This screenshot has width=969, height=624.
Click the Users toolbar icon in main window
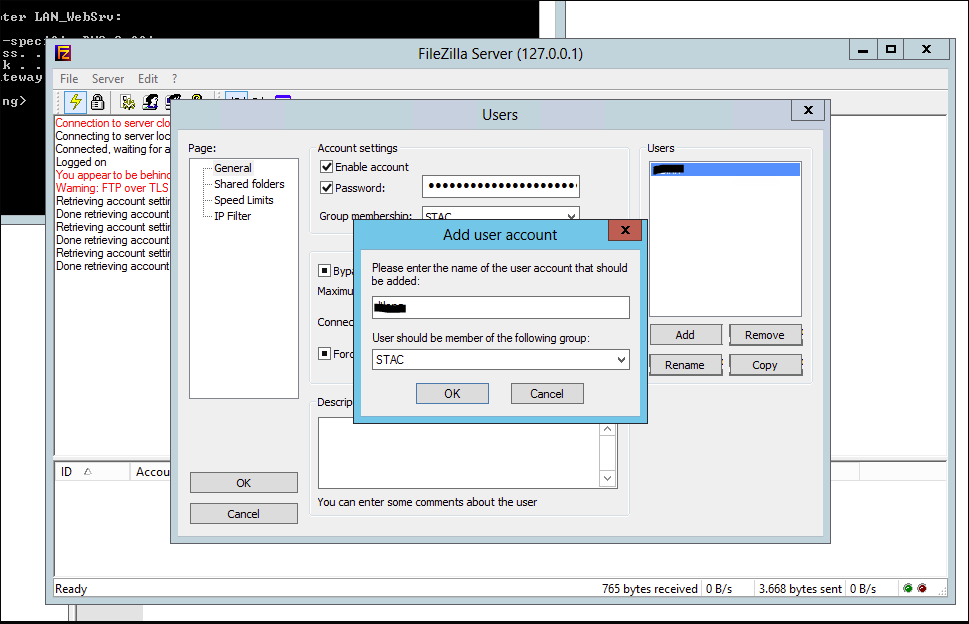(150, 102)
